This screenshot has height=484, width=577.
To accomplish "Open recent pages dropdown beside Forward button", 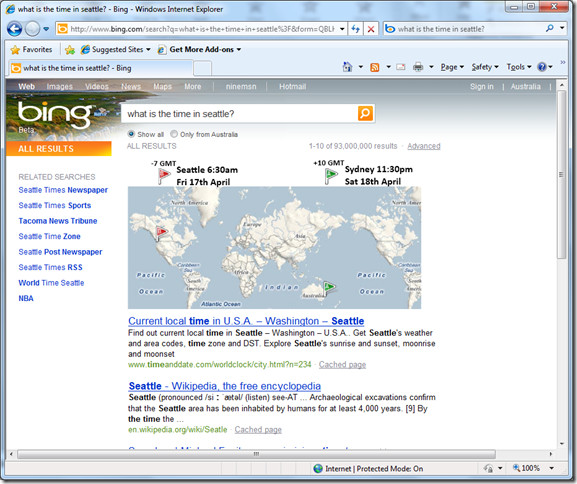I will tap(46, 29).
